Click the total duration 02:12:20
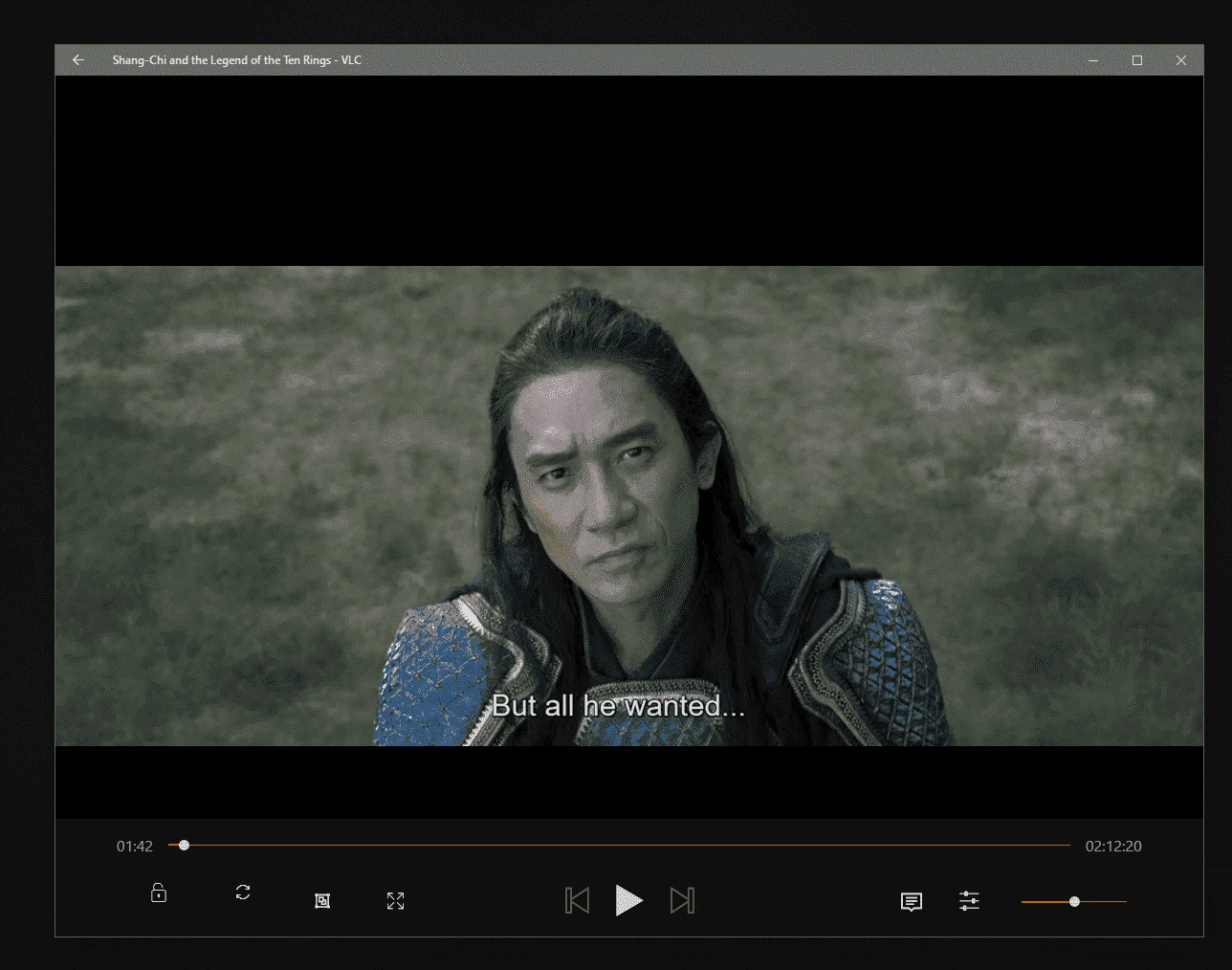 point(1113,847)
